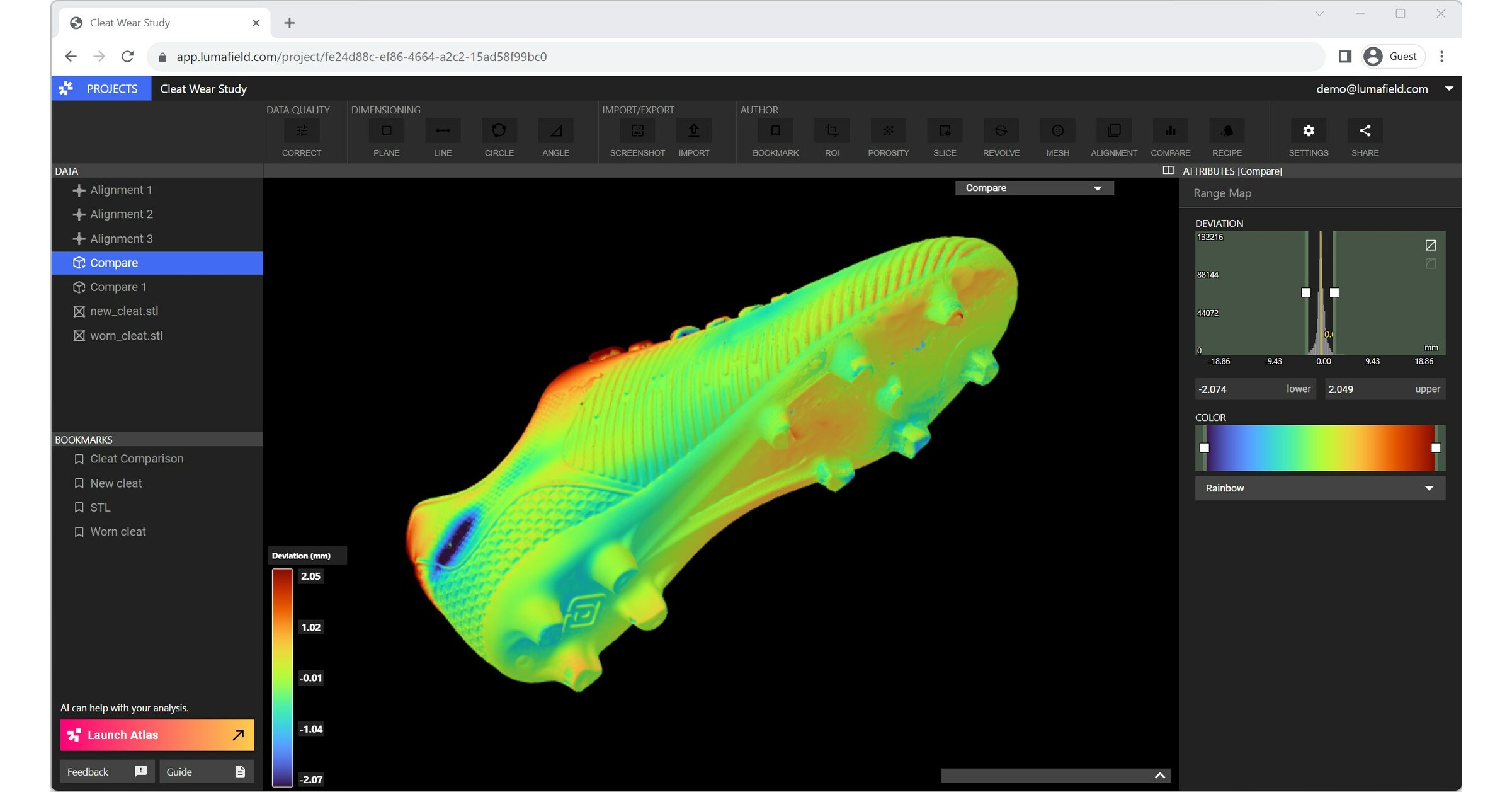Start a new Mesh operation

tap(1057, 130)
